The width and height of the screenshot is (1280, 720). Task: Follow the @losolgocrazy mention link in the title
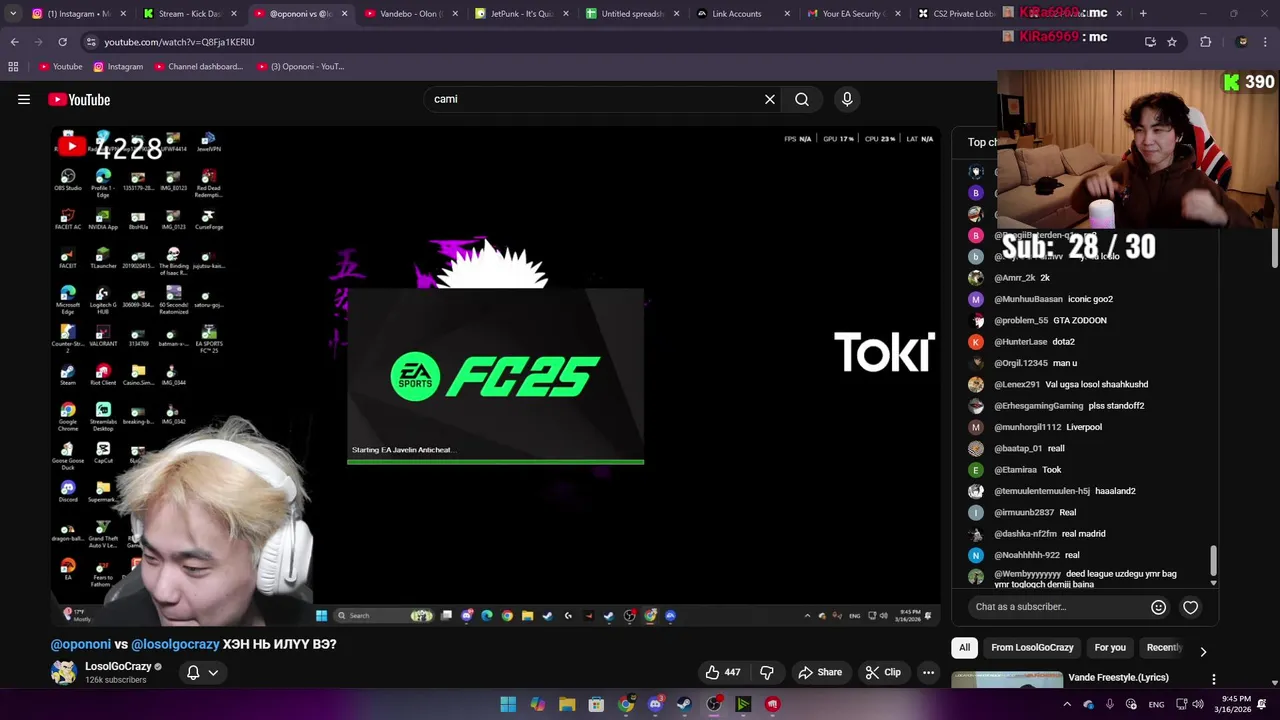click(x=175, y=644)
